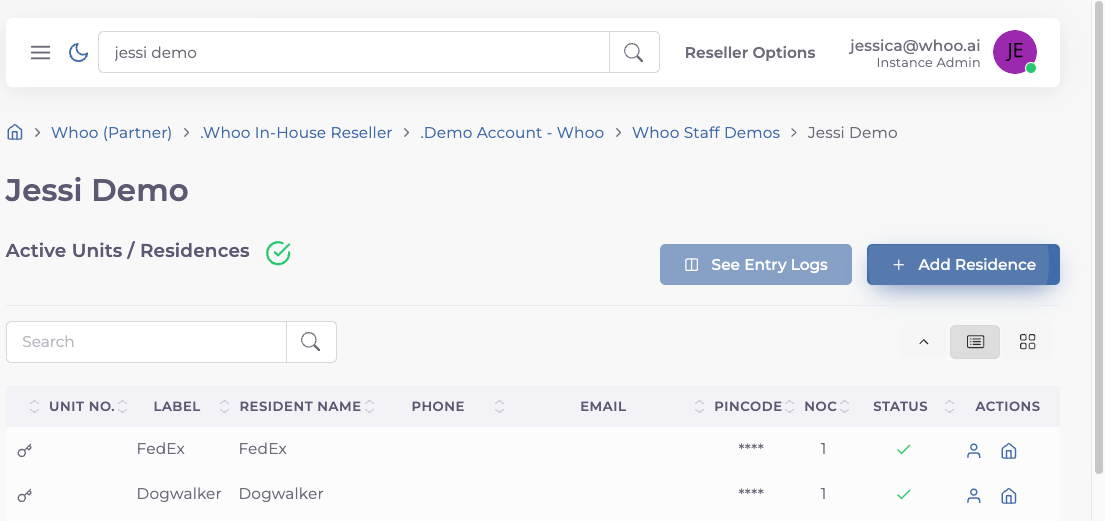Viewport: 1105px width, 521px height.
Task: Click the residences search magnifier button
Action: coord(311,342)
